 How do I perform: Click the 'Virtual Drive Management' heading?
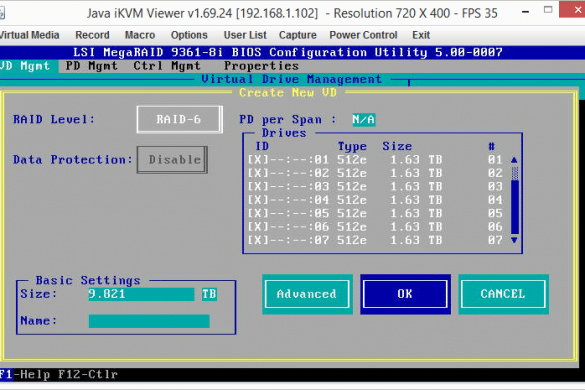tap(291, 79)
